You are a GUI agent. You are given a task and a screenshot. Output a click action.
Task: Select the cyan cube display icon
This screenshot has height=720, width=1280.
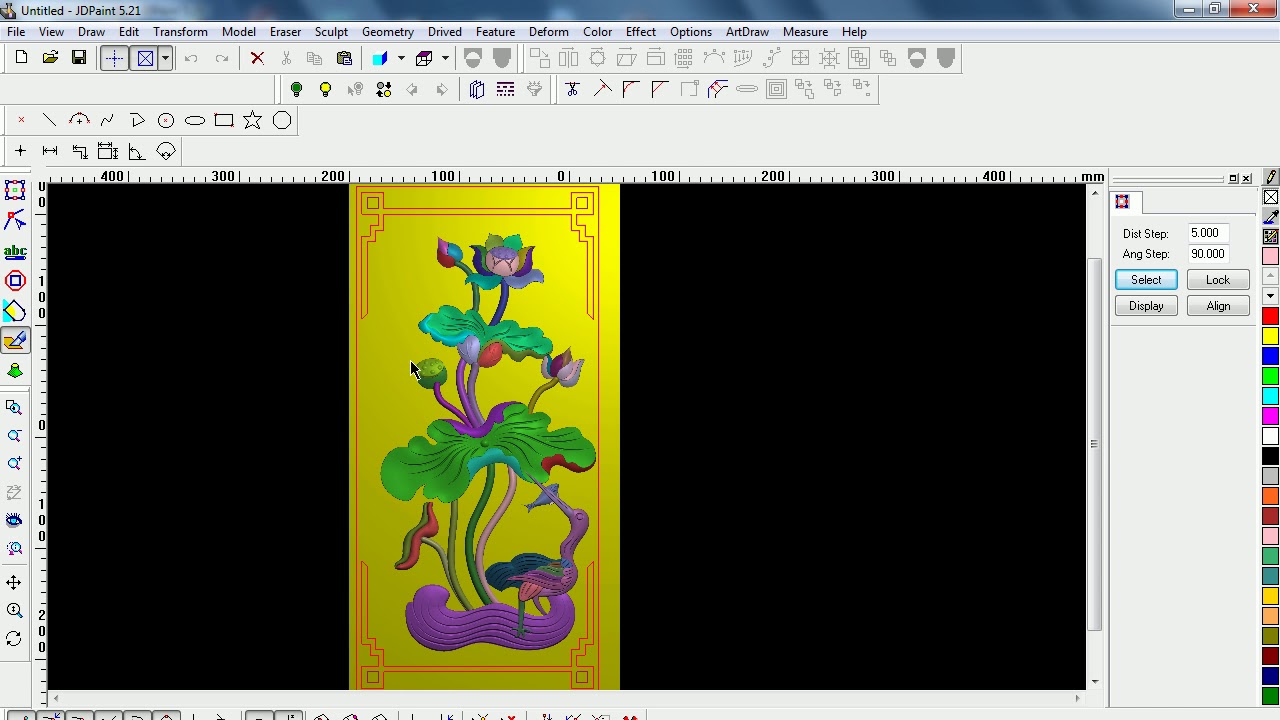point(380,58)
